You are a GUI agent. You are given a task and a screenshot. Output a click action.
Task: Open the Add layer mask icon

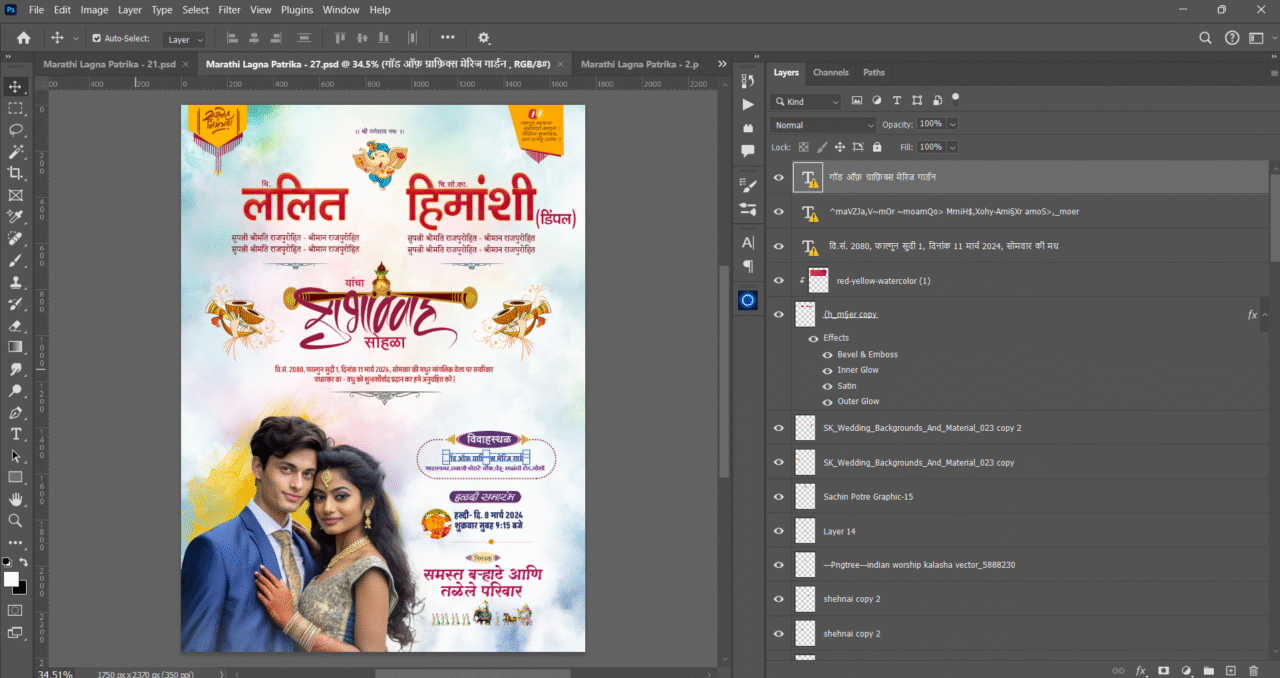pyautogui.click(x=1163, y=670)
